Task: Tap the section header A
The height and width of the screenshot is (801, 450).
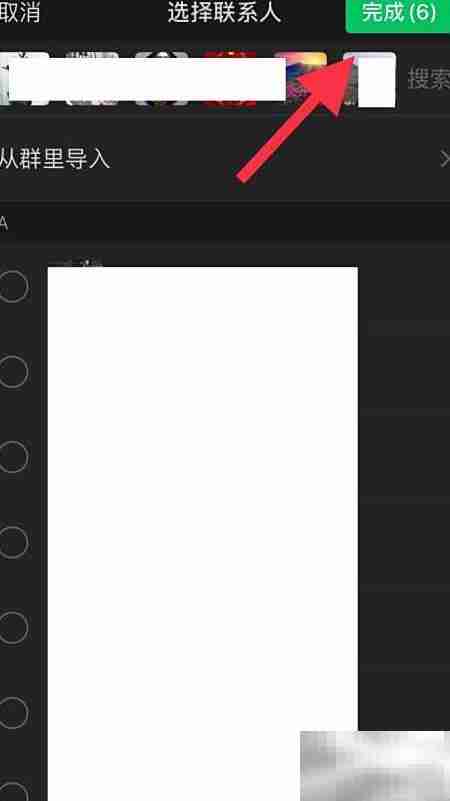Action: tap(4, 225)
